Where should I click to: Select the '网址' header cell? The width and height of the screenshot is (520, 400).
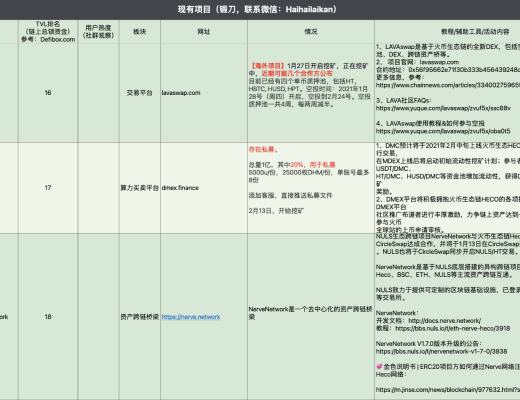[x=204, y=32]
